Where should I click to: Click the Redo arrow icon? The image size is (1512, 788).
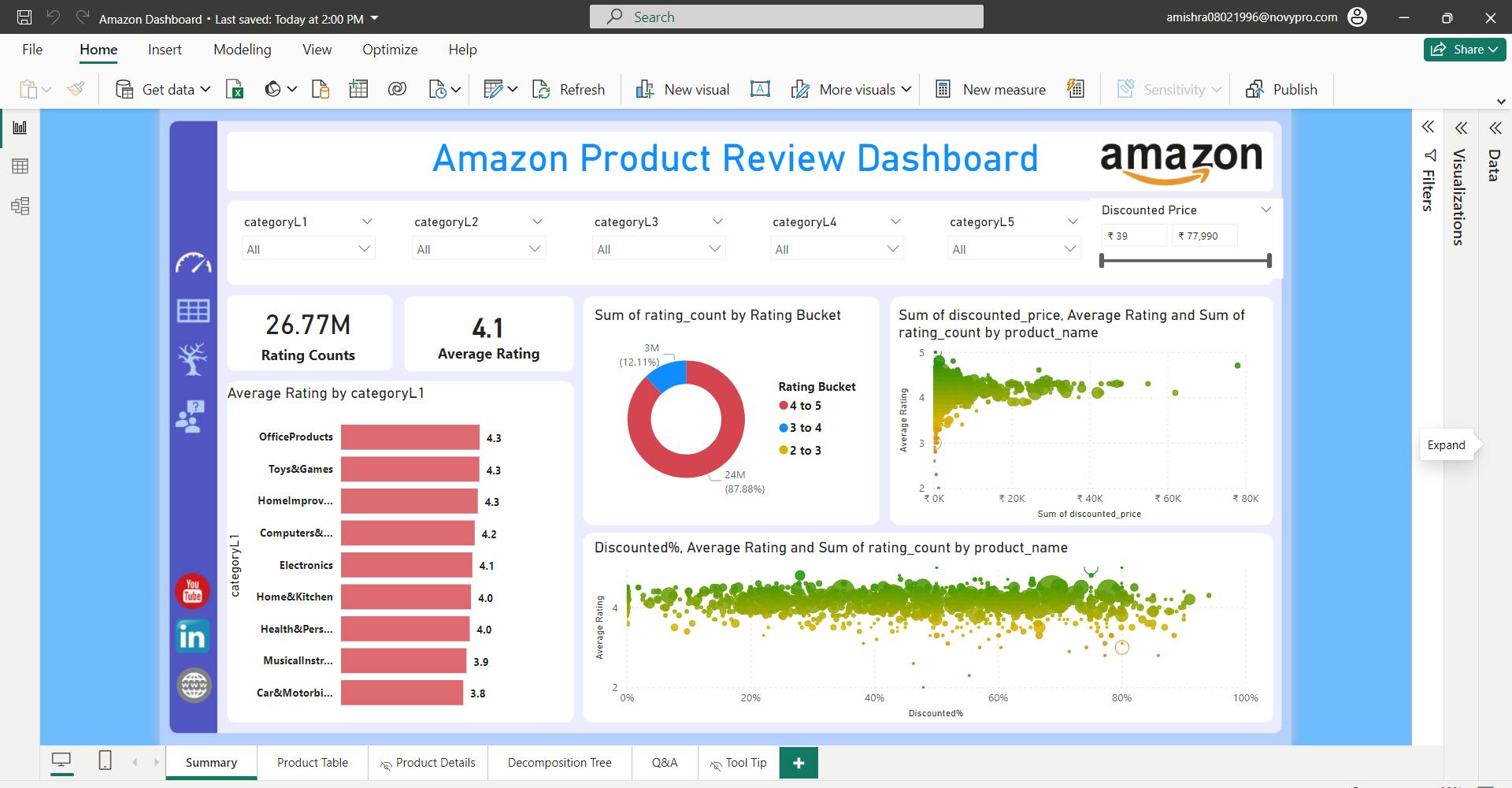(83, 17)
